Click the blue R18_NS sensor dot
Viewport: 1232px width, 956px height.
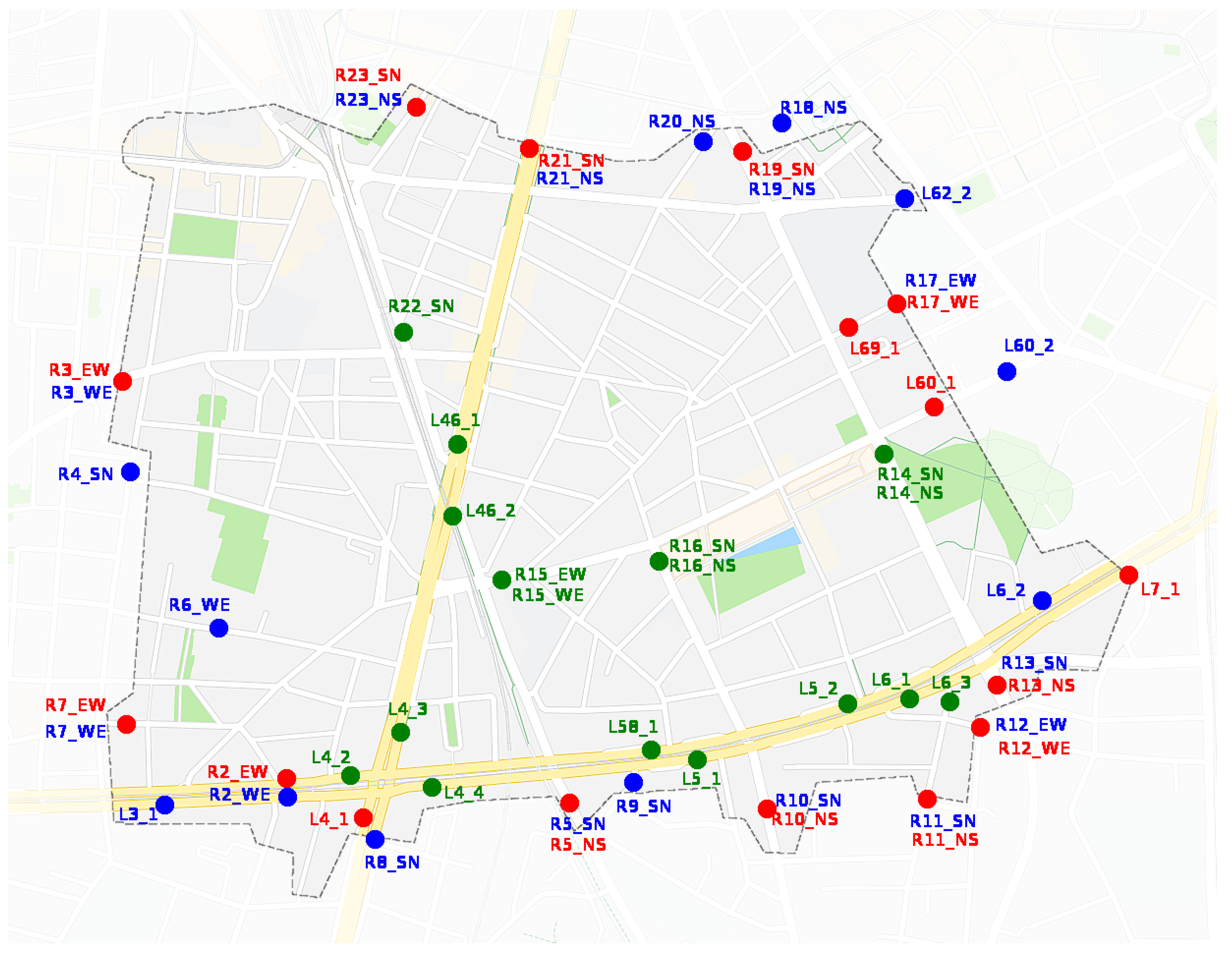click(781, 122)
